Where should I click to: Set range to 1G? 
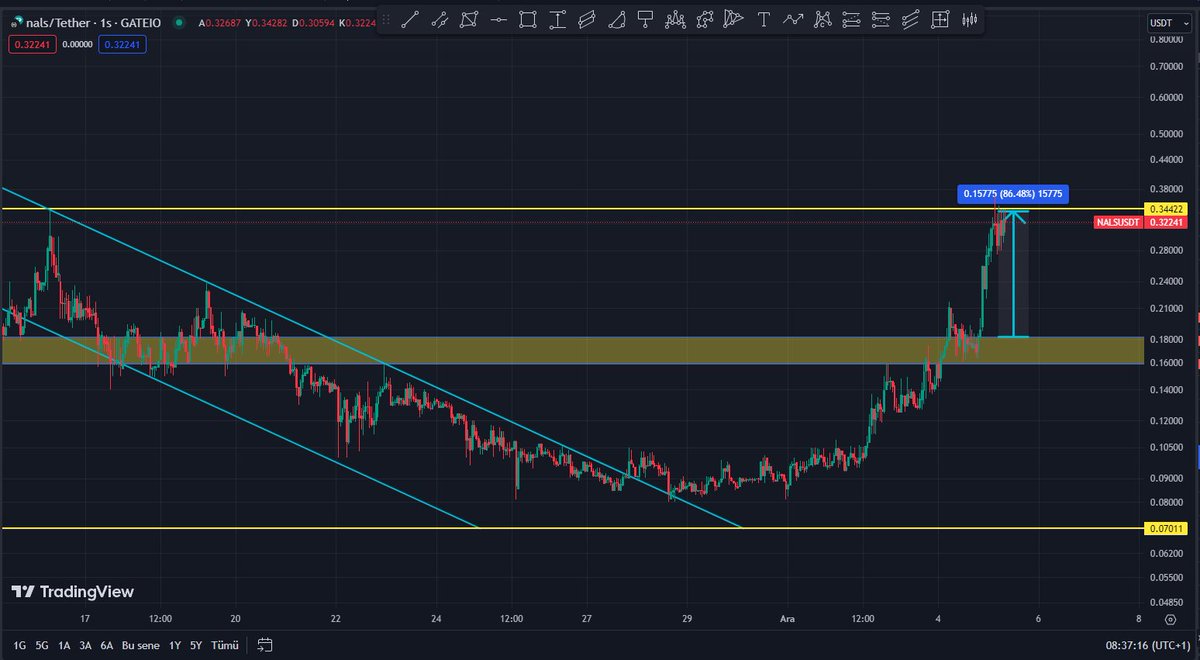[20, 645]
